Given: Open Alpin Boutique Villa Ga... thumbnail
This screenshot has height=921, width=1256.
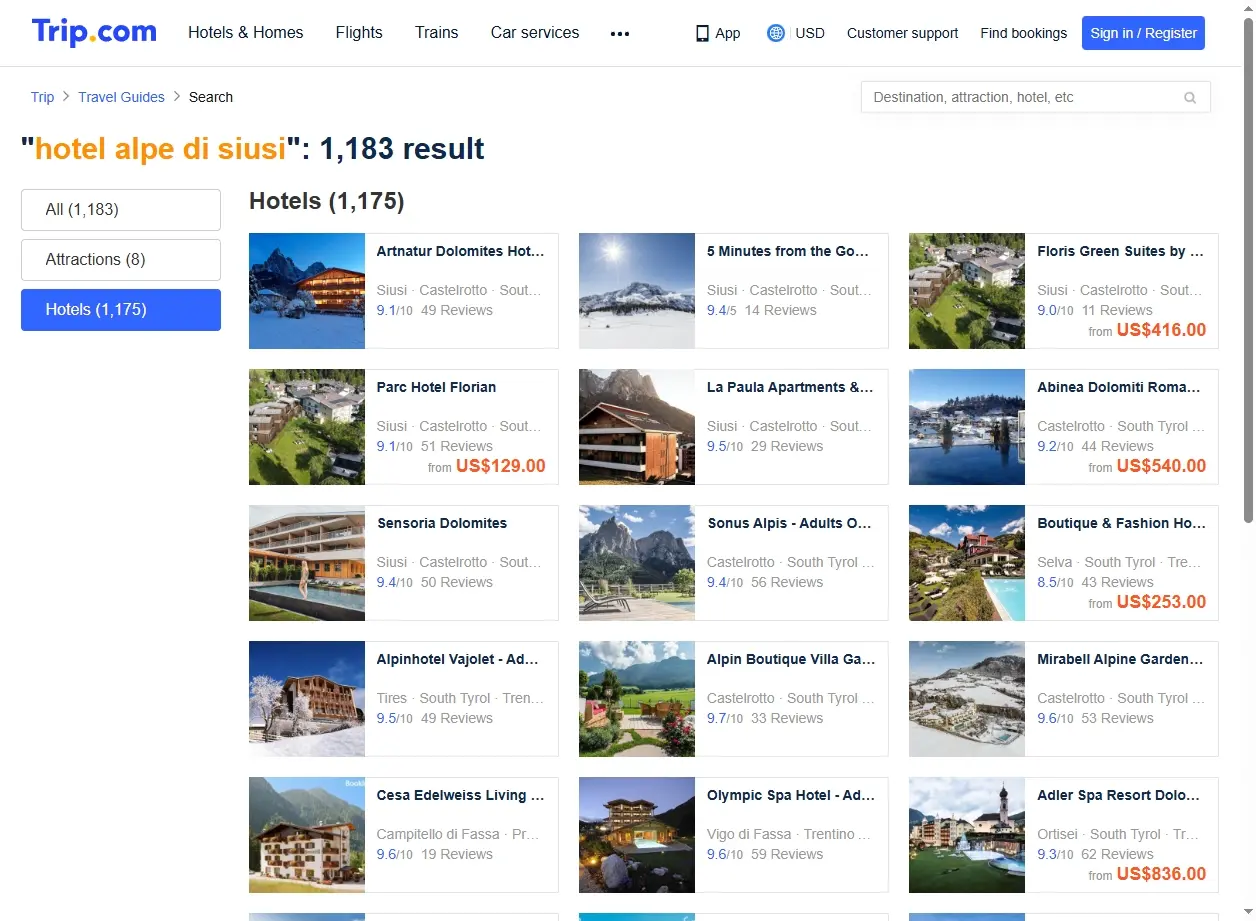Looking at the screenshot, I should [x=637, y=699].
